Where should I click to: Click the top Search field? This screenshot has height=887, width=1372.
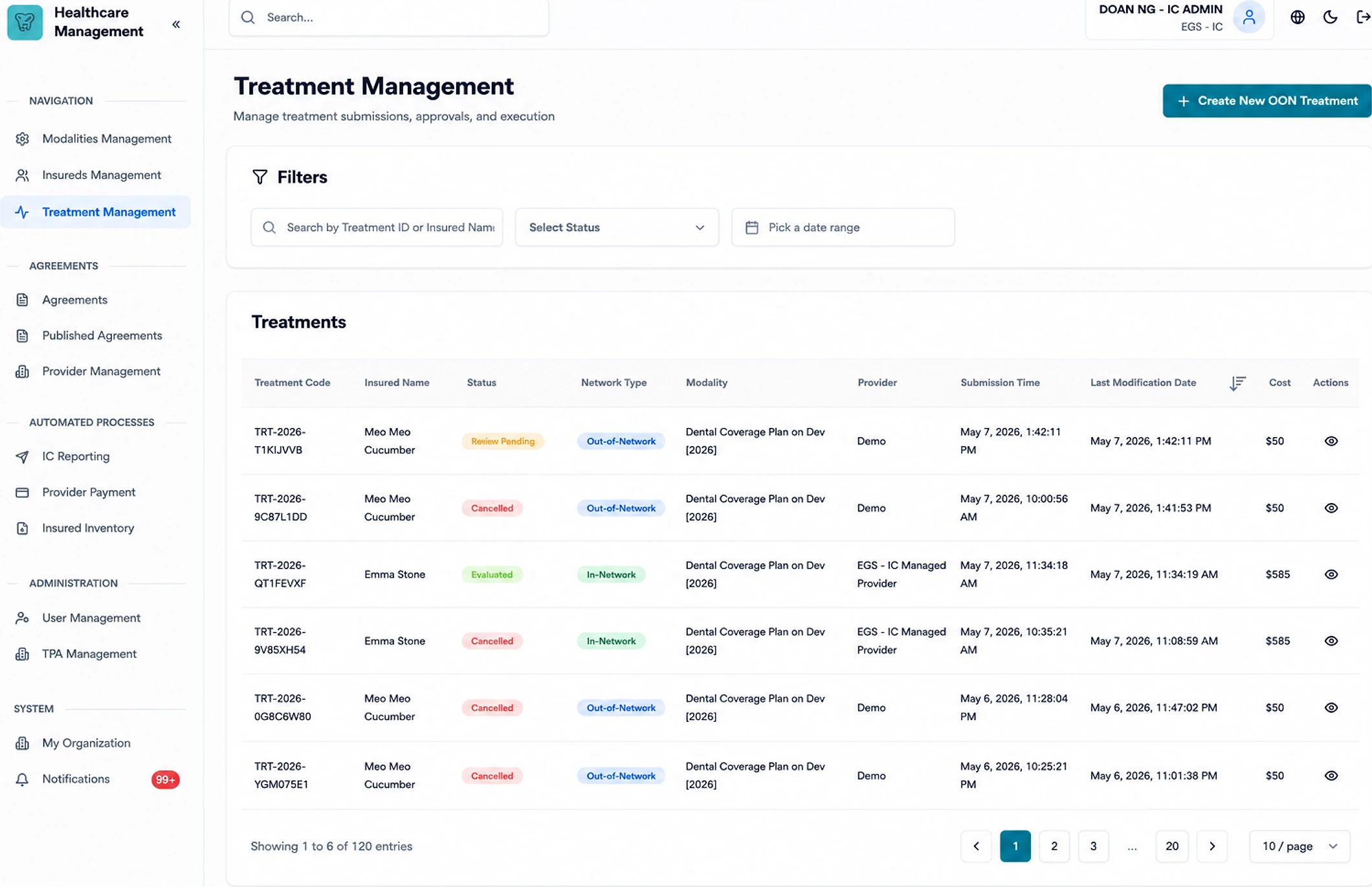click(x=388, y=17)
